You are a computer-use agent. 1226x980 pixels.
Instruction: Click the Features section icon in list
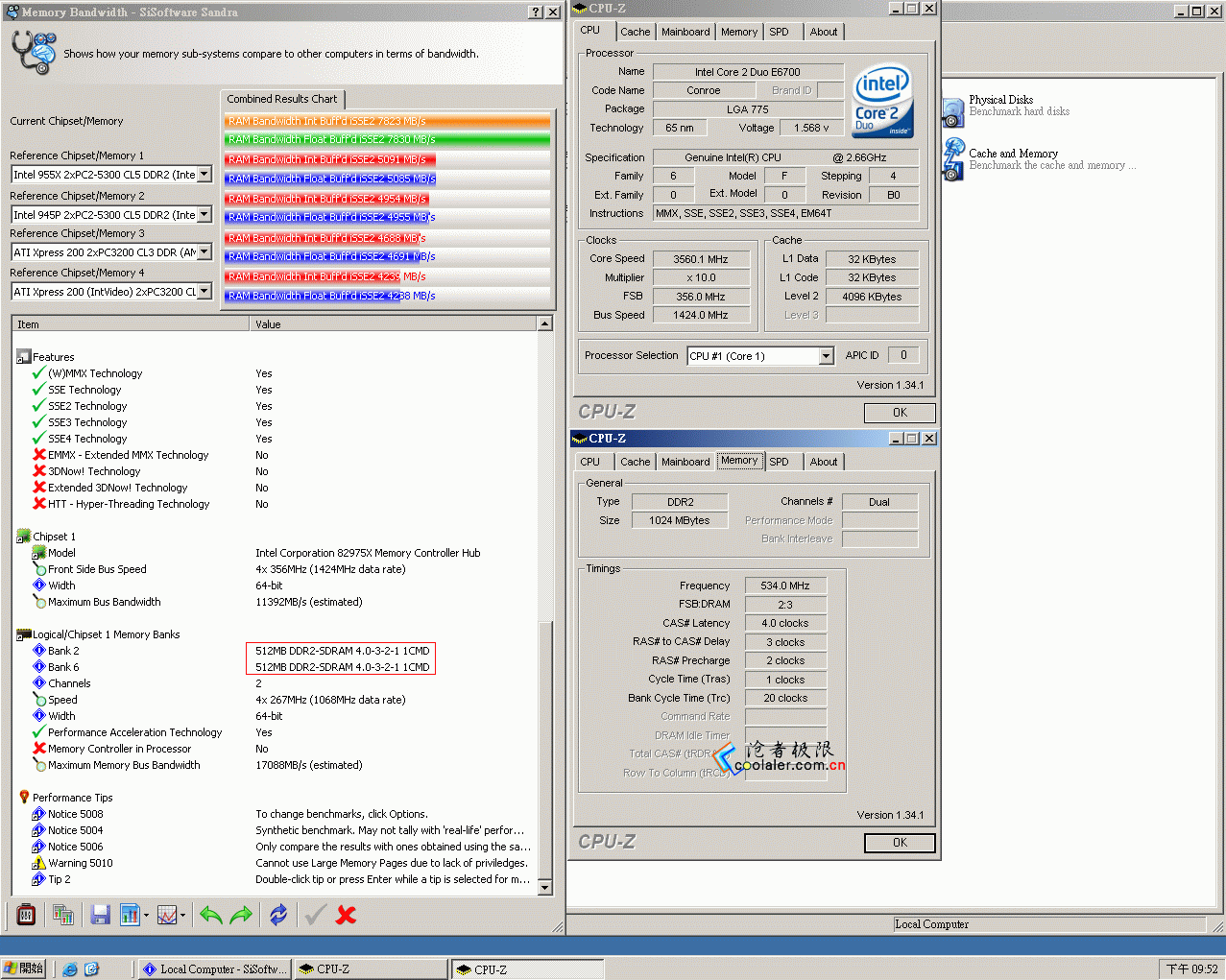coord(24,357)
